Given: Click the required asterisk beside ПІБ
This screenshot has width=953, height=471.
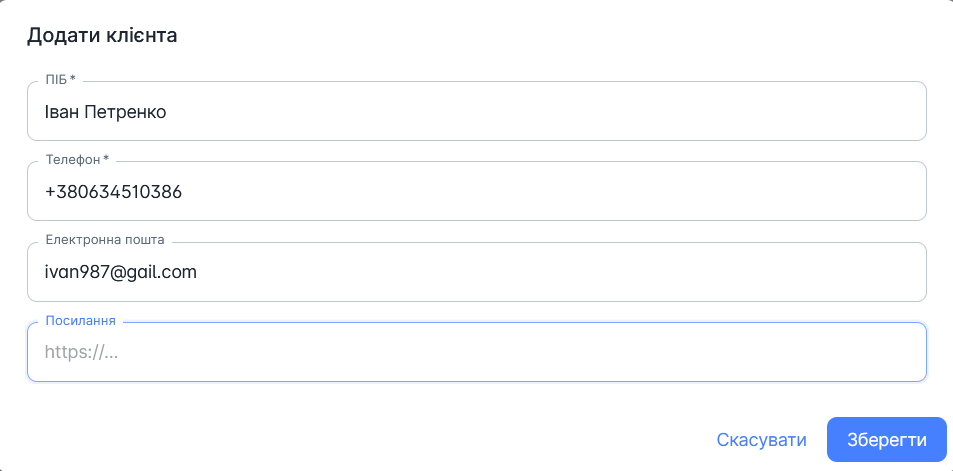Looking at the screenshot, I should pos(73,78).
